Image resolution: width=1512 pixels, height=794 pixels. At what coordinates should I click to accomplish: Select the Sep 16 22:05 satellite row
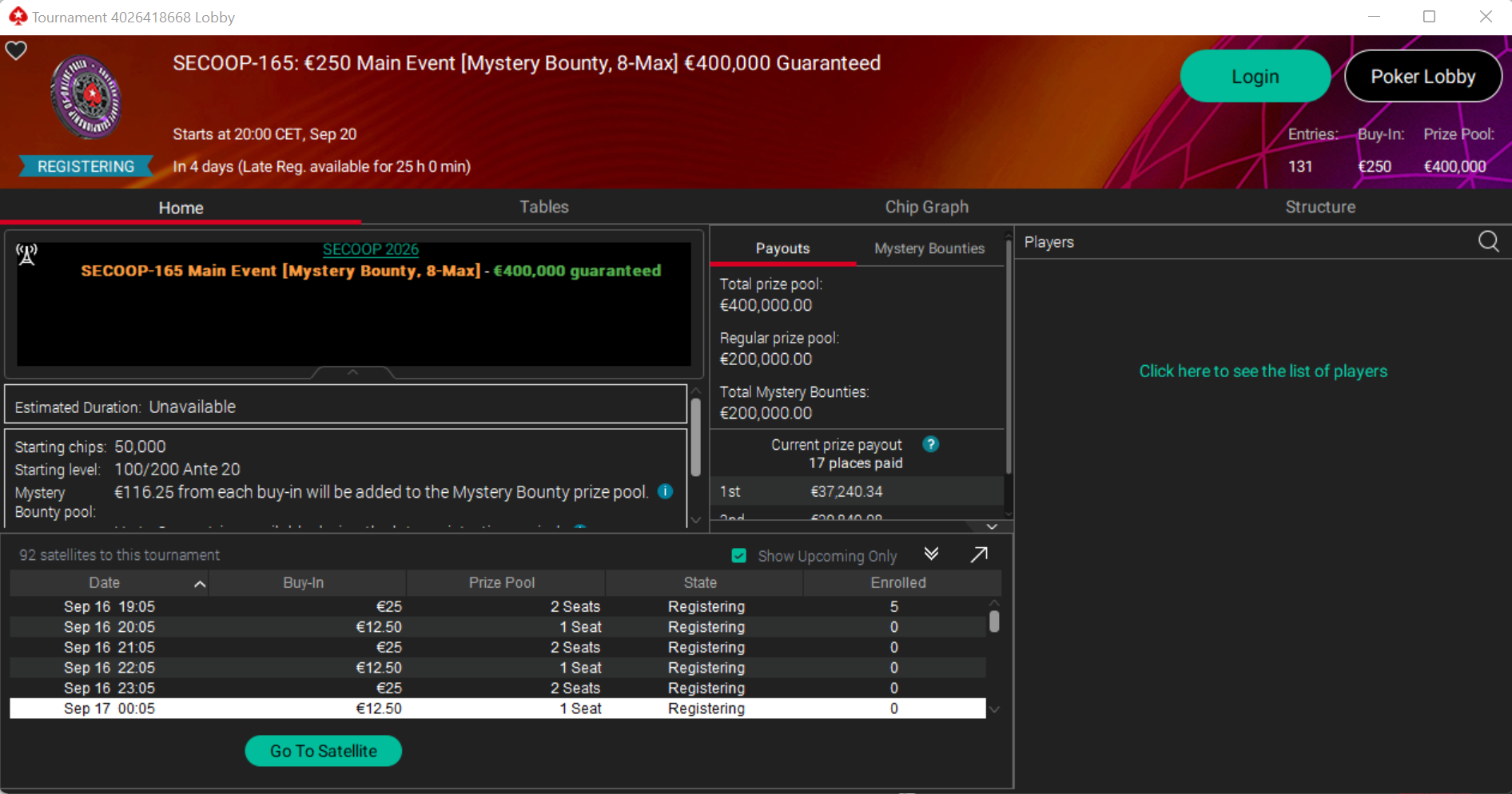(498, 668)
